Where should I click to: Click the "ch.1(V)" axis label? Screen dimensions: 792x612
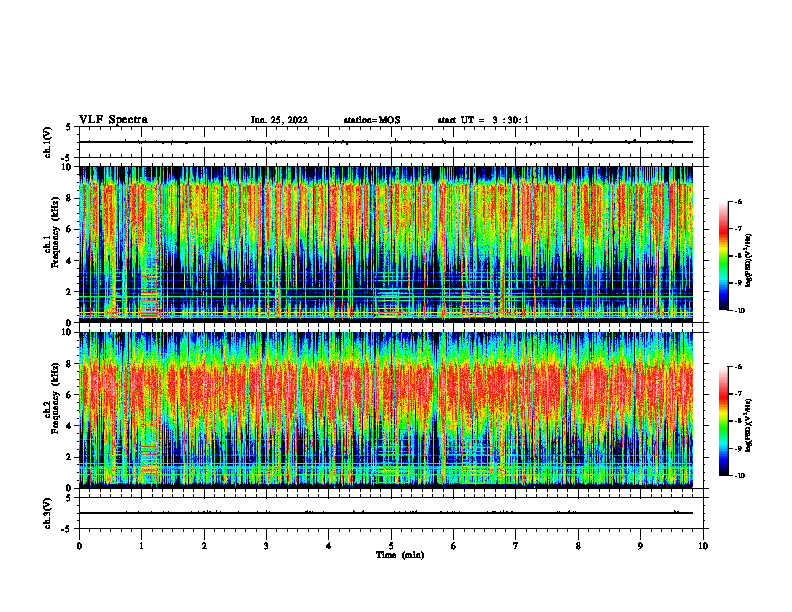(x=47, y=142)
